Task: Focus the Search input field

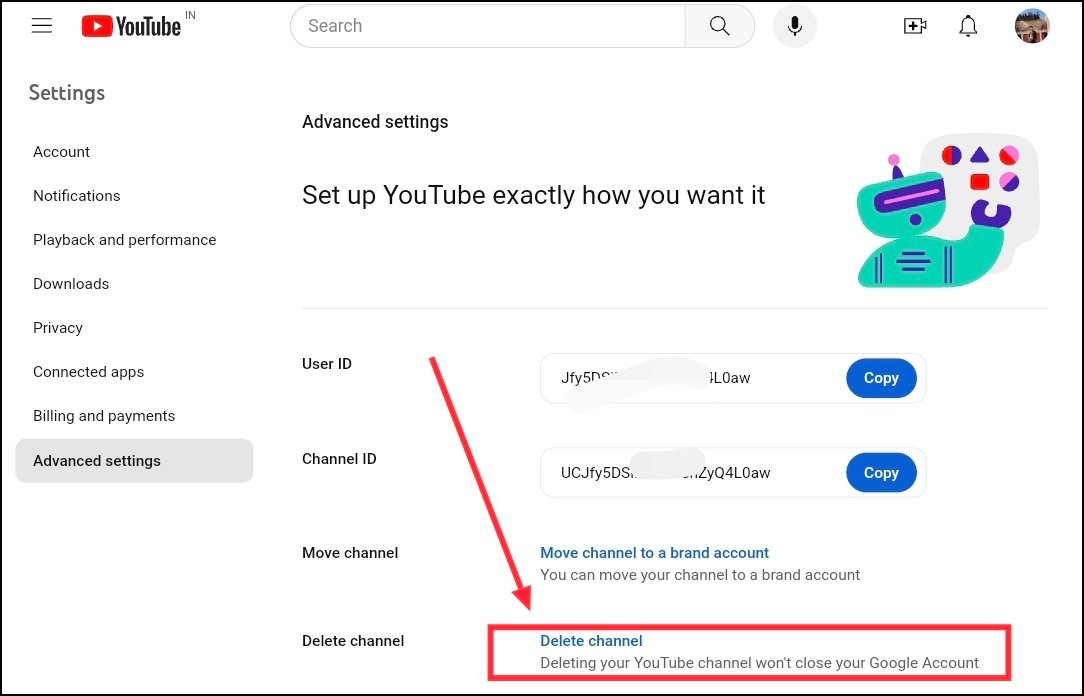Action: coord(488,26)
